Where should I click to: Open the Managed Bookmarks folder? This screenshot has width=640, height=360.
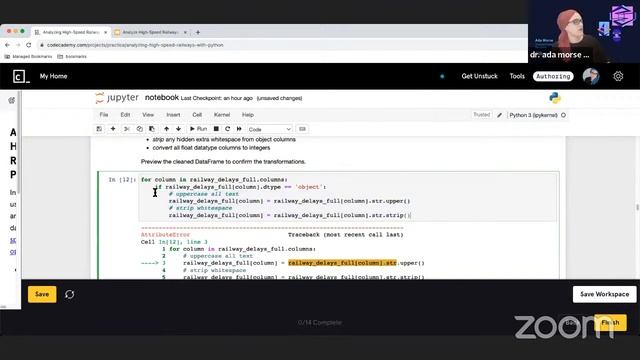[29, 57]
